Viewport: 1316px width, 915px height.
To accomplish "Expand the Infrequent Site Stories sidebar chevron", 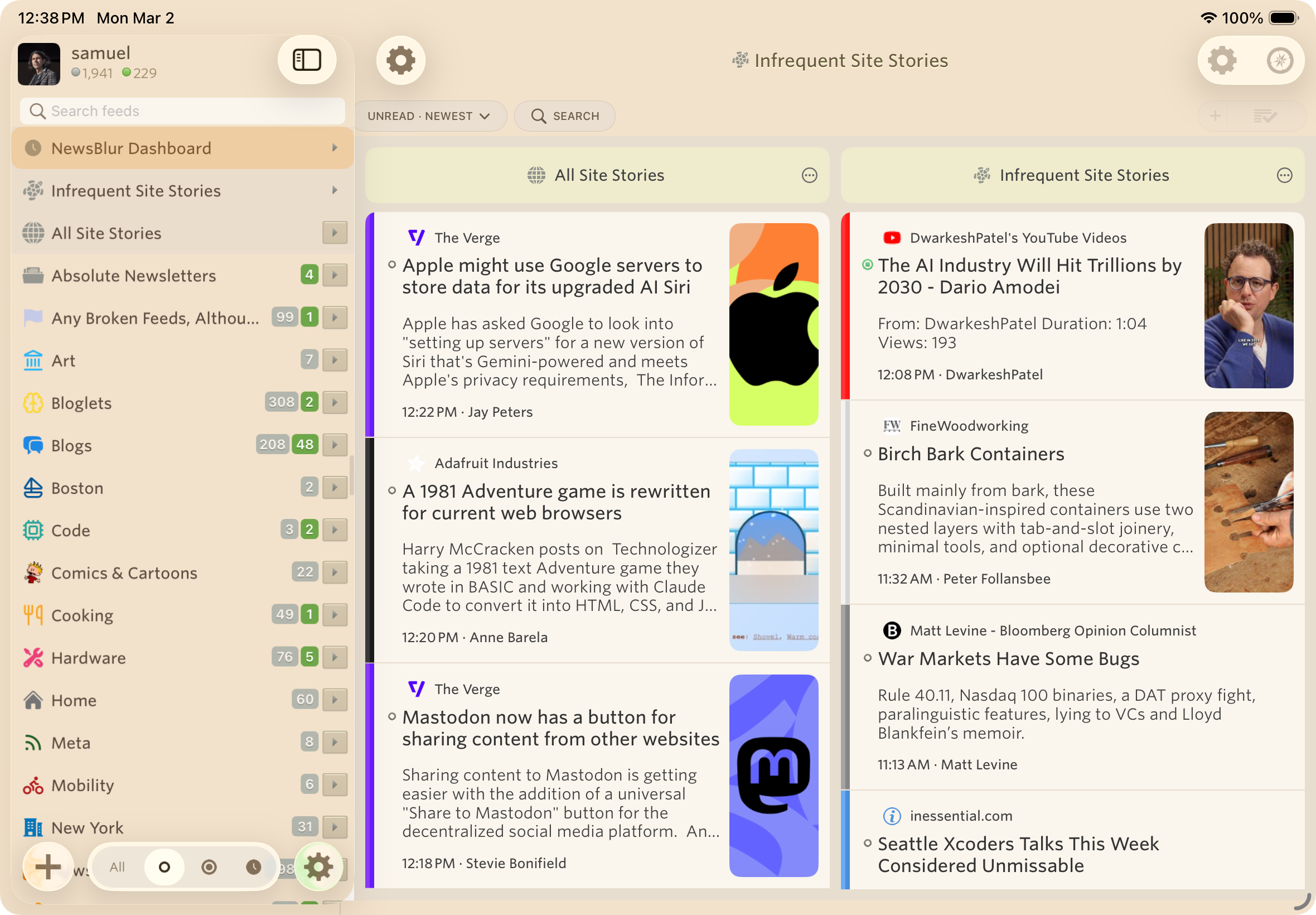I will point(336,190).
